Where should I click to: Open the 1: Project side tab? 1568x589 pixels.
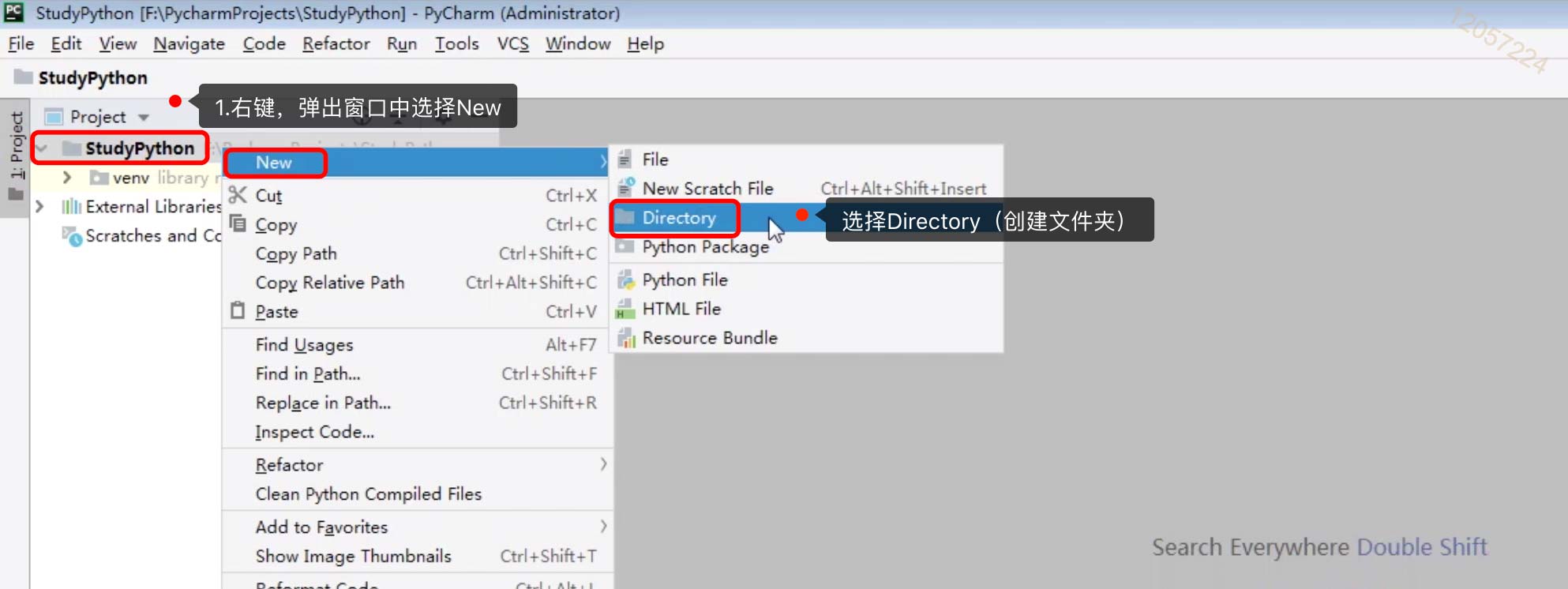[x=16, y=146]
